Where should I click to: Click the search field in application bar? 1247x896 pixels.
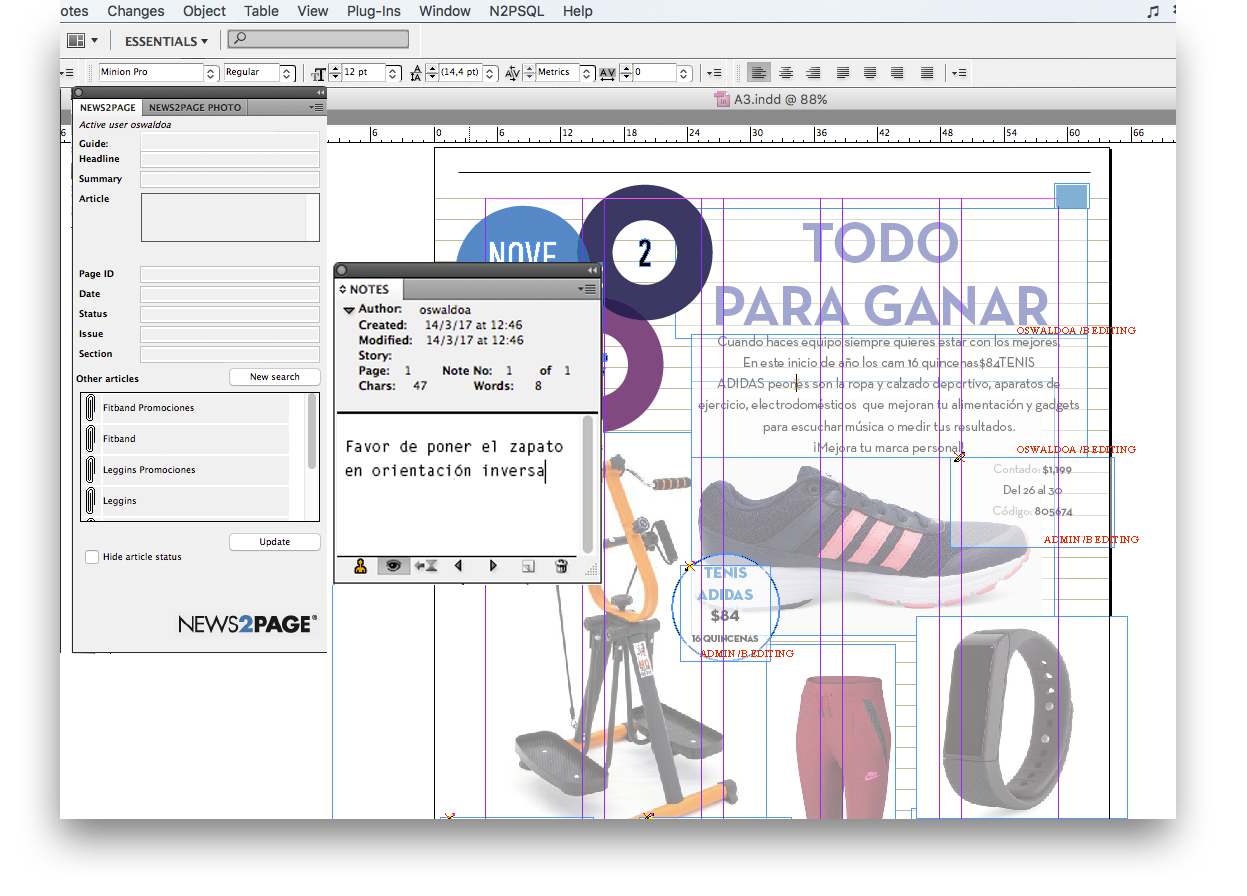click(x=318, y=39)
